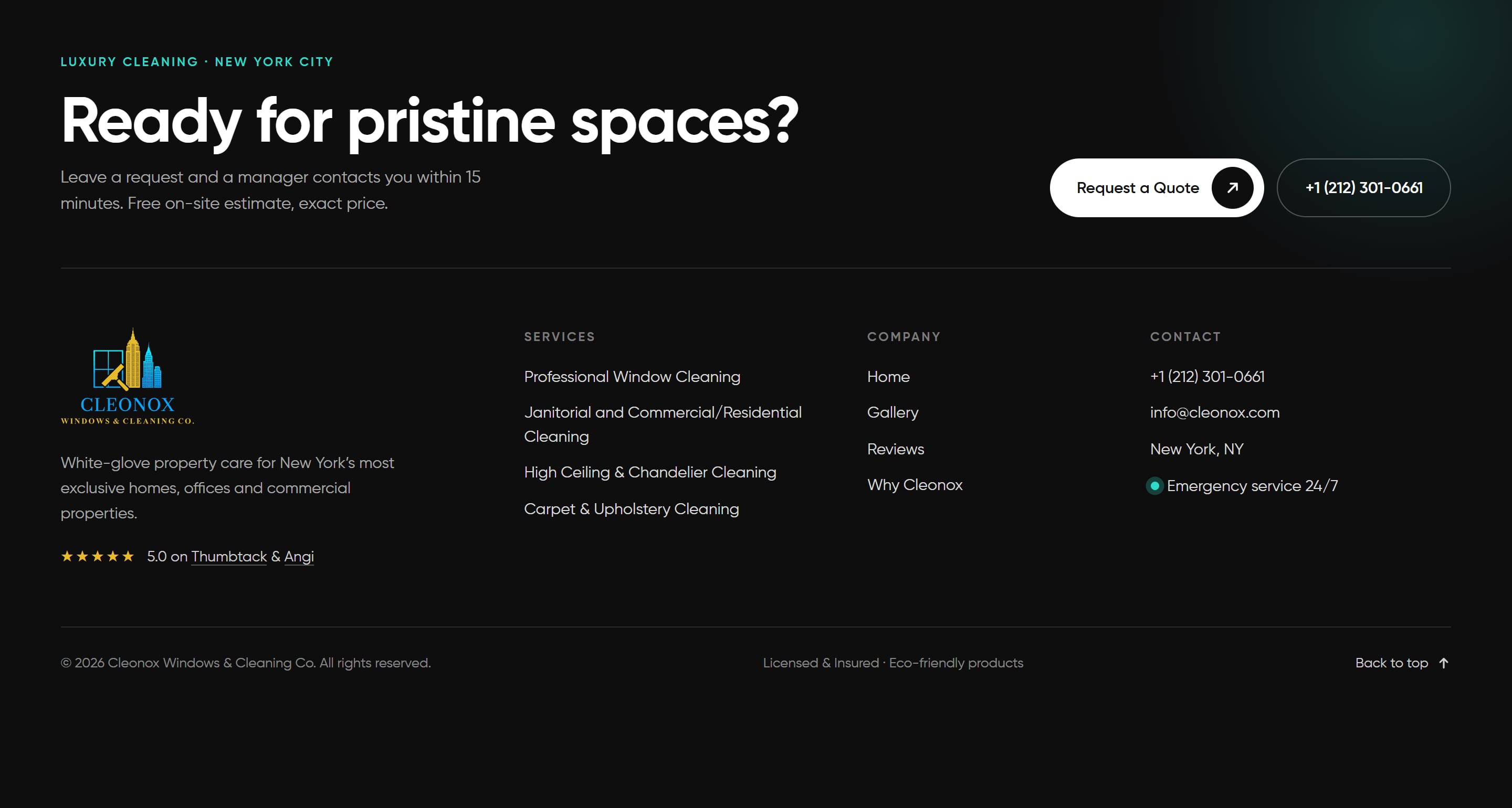Click 'Licensed & Insured · Eco-friendly products' text
The height and width of the screenshot is (808, 1512).
(892, 663)
